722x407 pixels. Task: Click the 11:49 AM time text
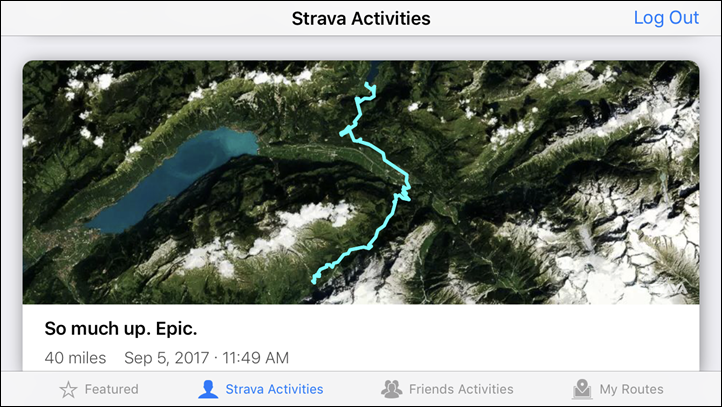[256, 358]
